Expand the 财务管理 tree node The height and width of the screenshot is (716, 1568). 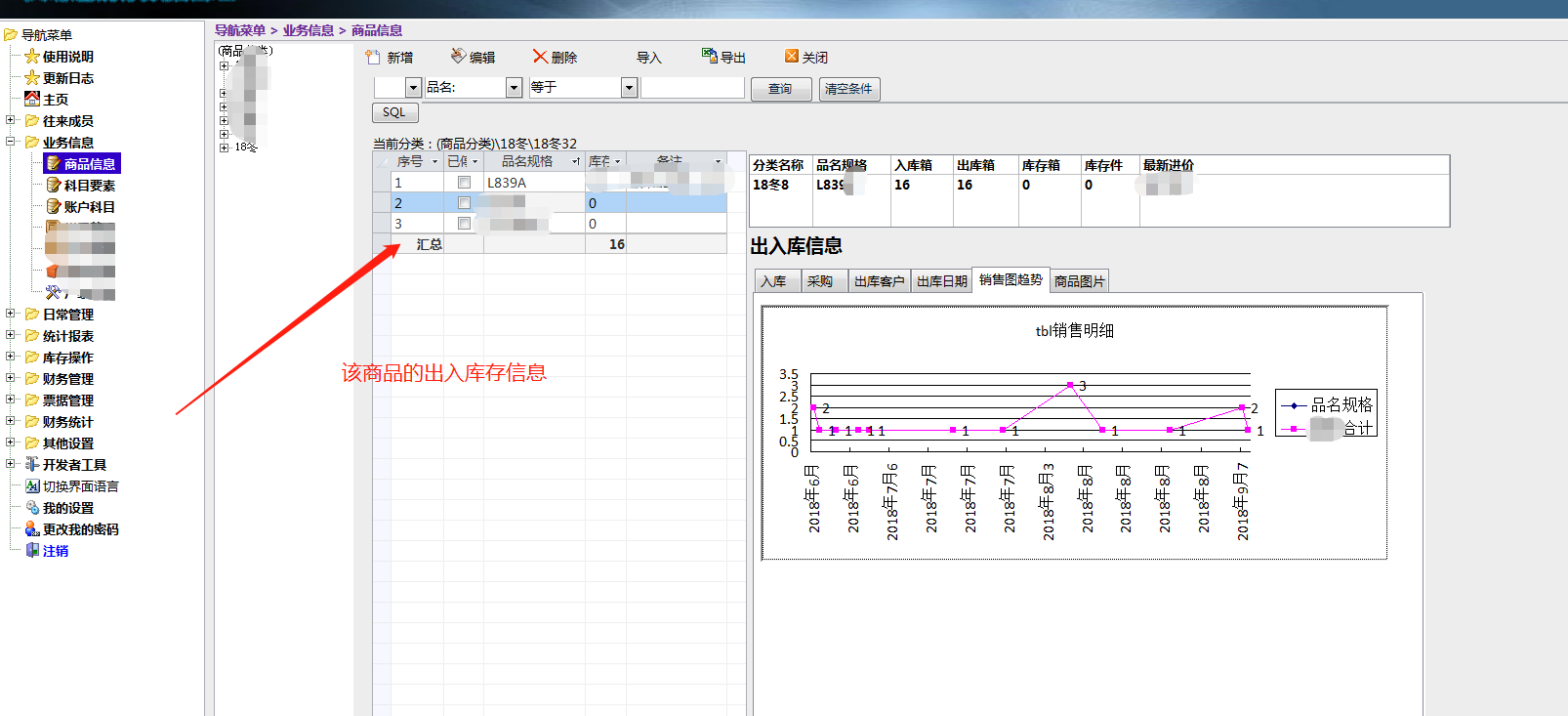click(x=11, y=378)
